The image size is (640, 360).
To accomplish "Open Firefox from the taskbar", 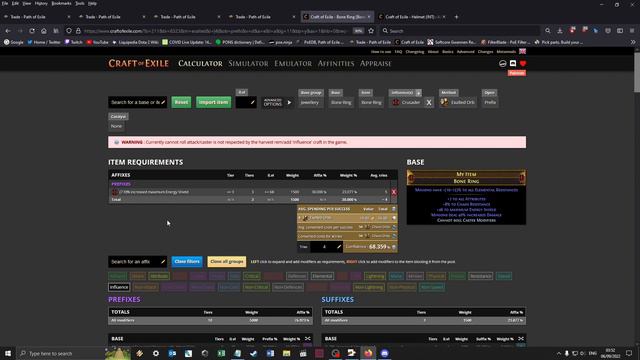I will [368, 353].
